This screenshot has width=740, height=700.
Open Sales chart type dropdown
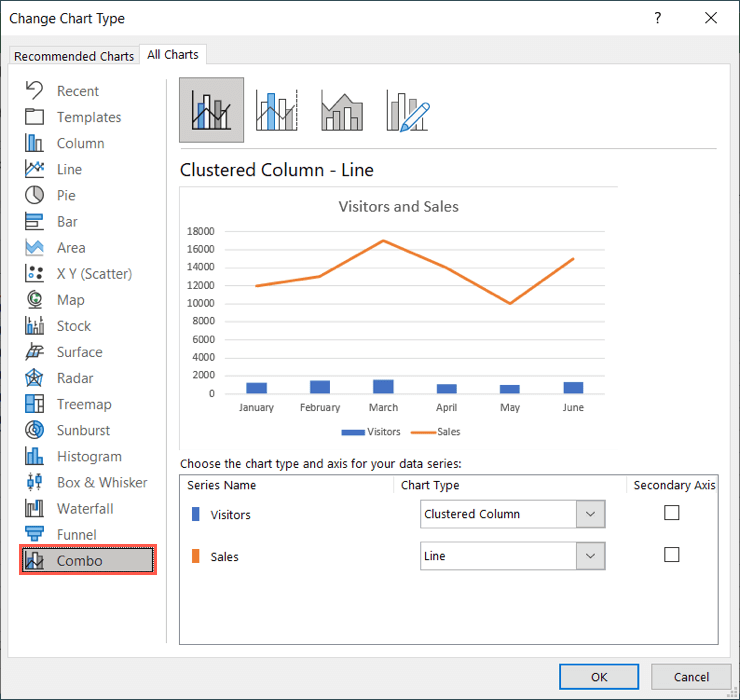(x=590, y=556)
